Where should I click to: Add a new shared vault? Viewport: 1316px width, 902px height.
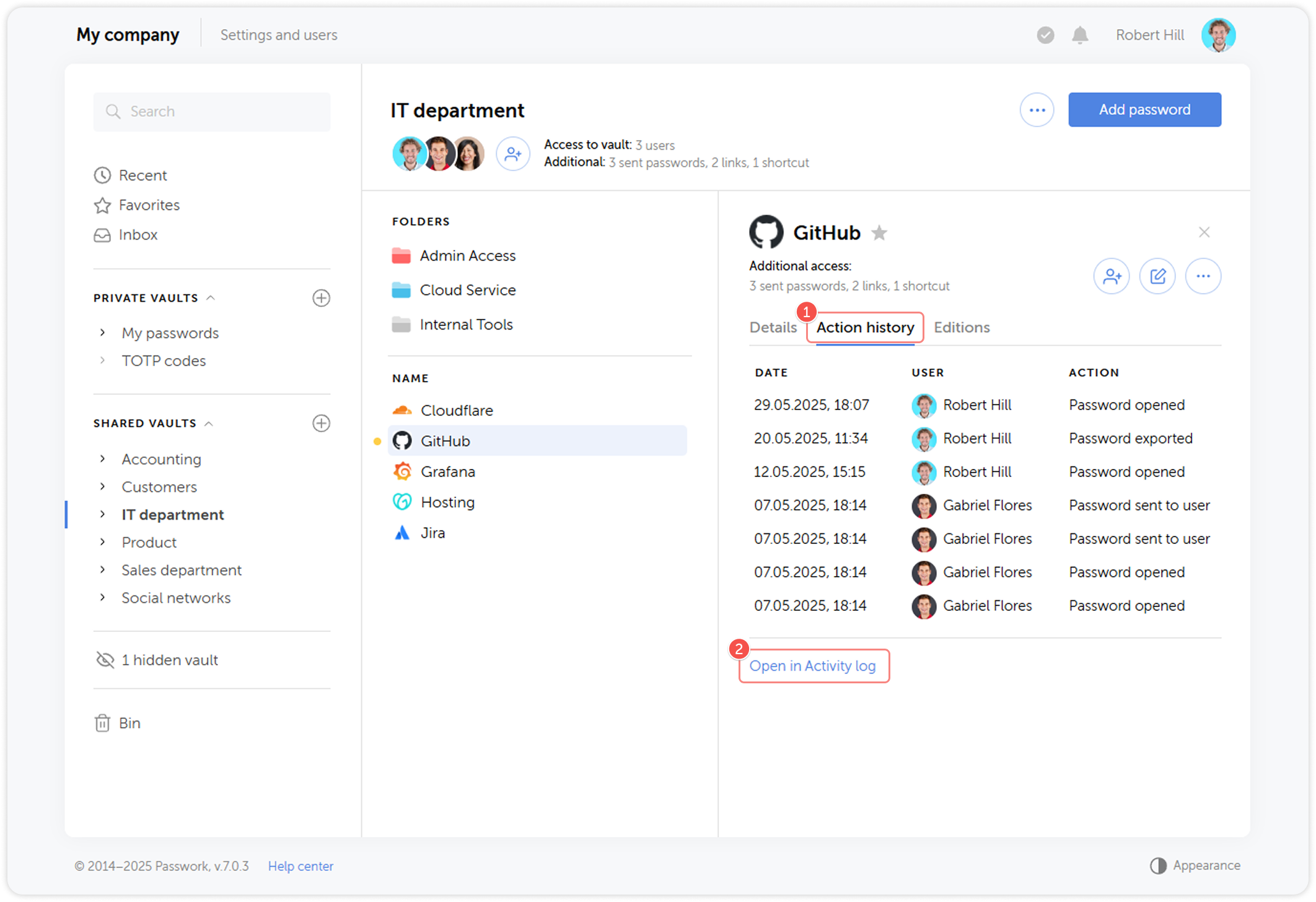pyautogui.click(x=321, y=423)
